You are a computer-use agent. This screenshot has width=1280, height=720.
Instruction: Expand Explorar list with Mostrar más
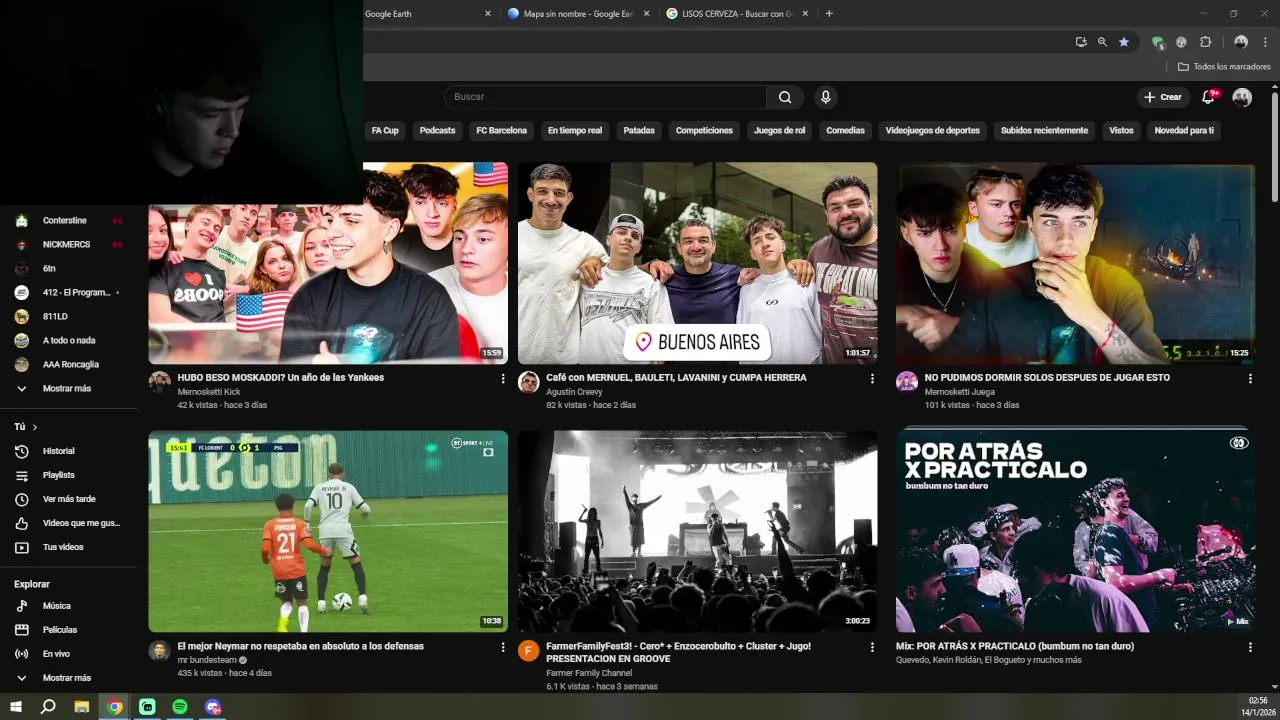(x=68, y=678)
